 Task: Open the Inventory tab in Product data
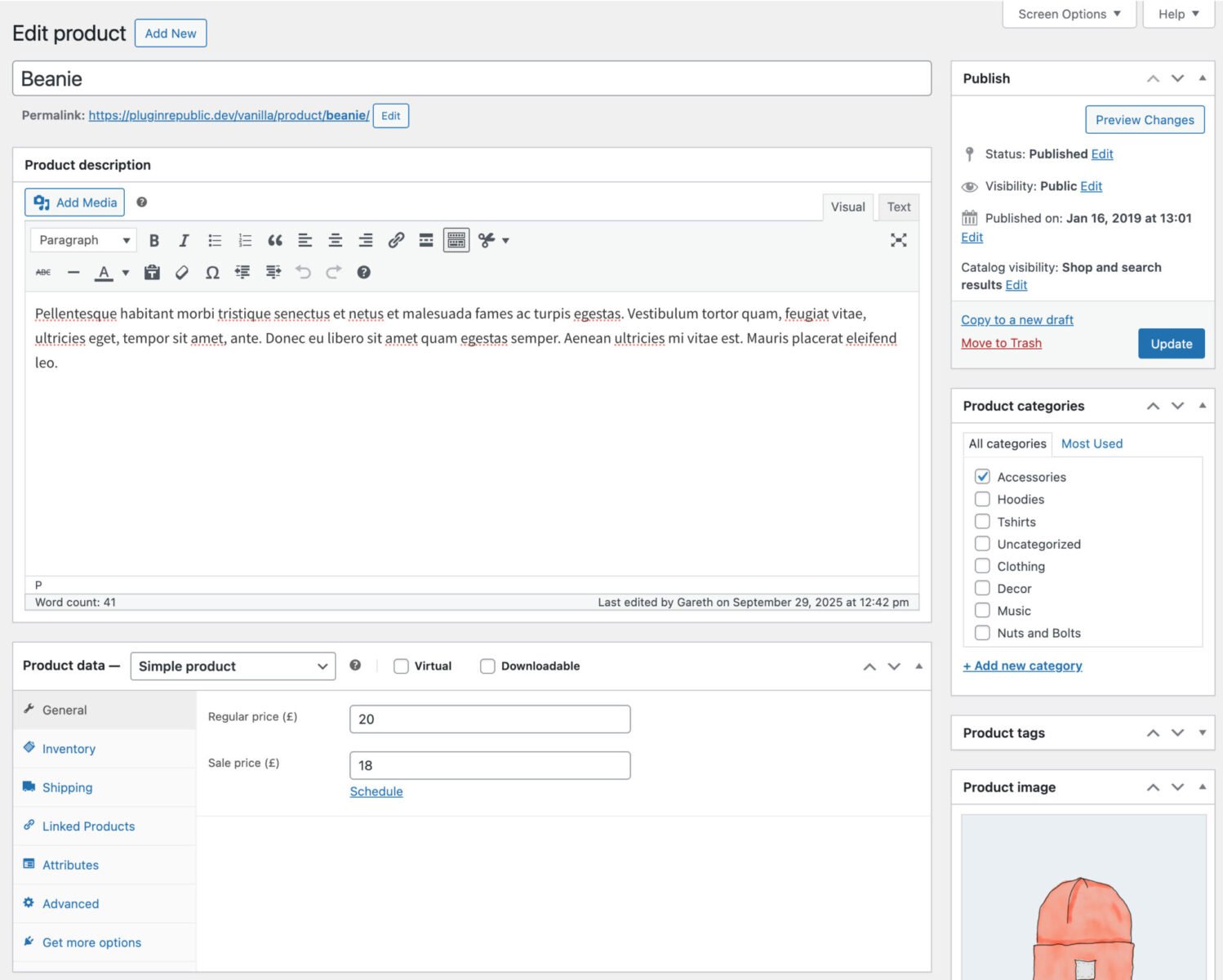(x=68, y=748)
